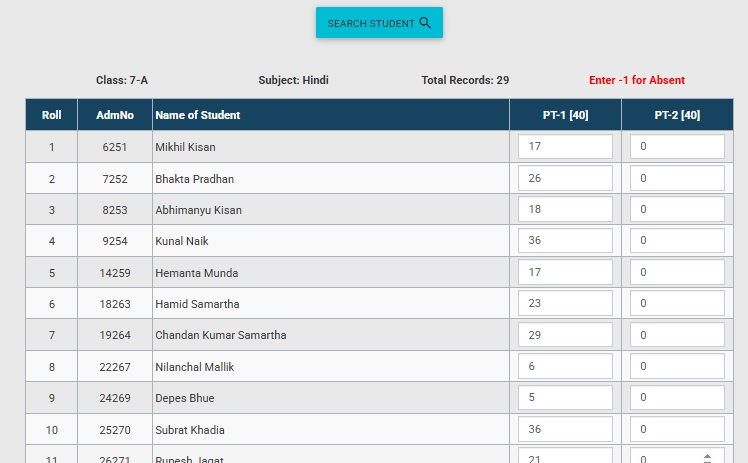Focus PT-2 field for Chandan Kumar Samartha
The height and width of the screenshot is (463, 748).
tap(677, 335)
